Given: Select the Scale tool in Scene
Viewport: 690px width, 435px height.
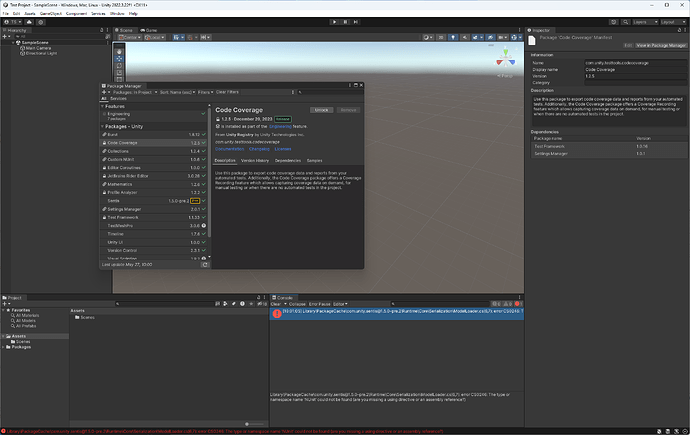Looking at the screenshot, I should [x=119, y=73].
